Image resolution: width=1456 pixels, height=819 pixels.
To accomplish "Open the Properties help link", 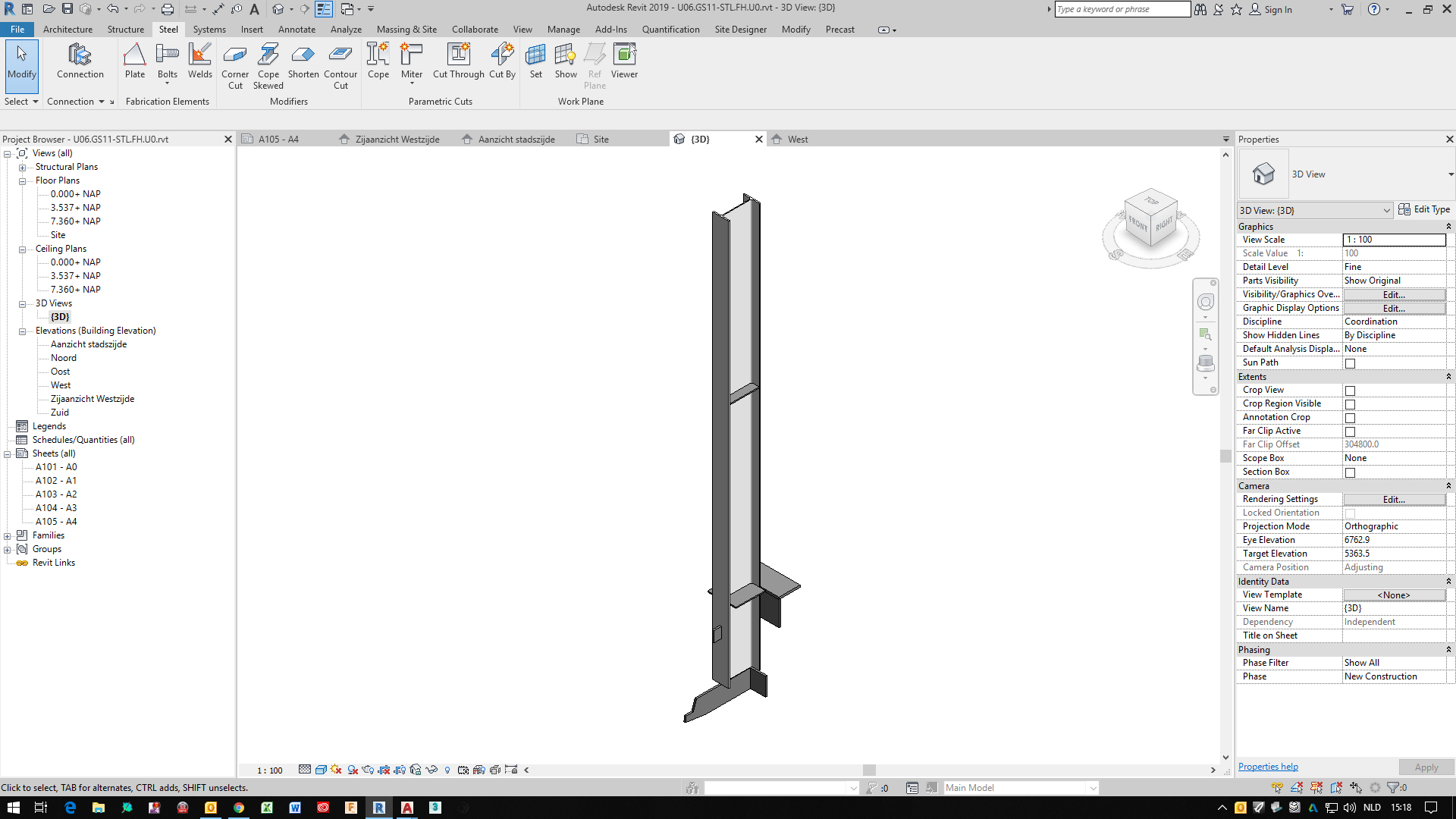I will point(1266,766).
